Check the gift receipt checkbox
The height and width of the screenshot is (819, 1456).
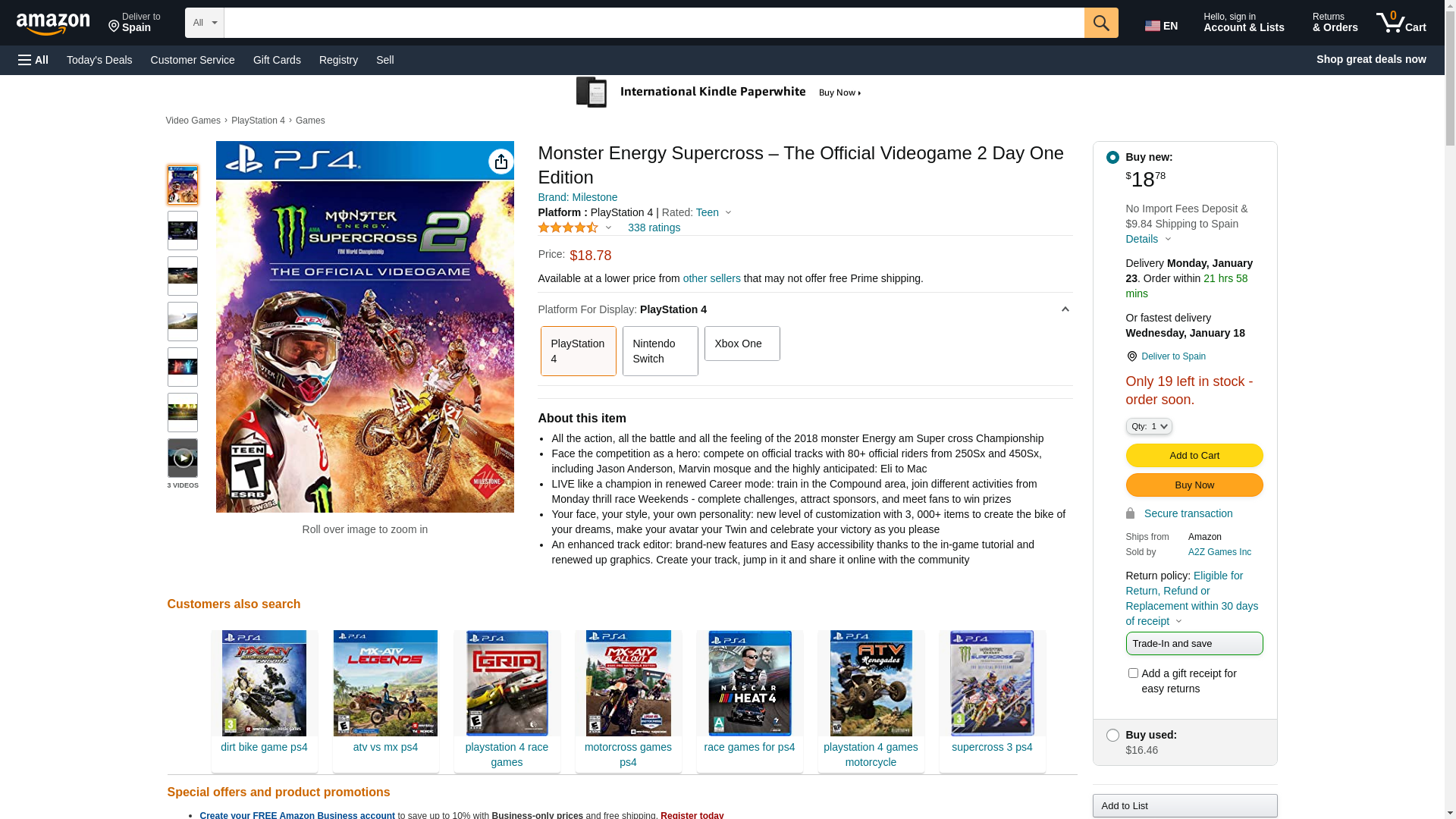pos(1133,673)
